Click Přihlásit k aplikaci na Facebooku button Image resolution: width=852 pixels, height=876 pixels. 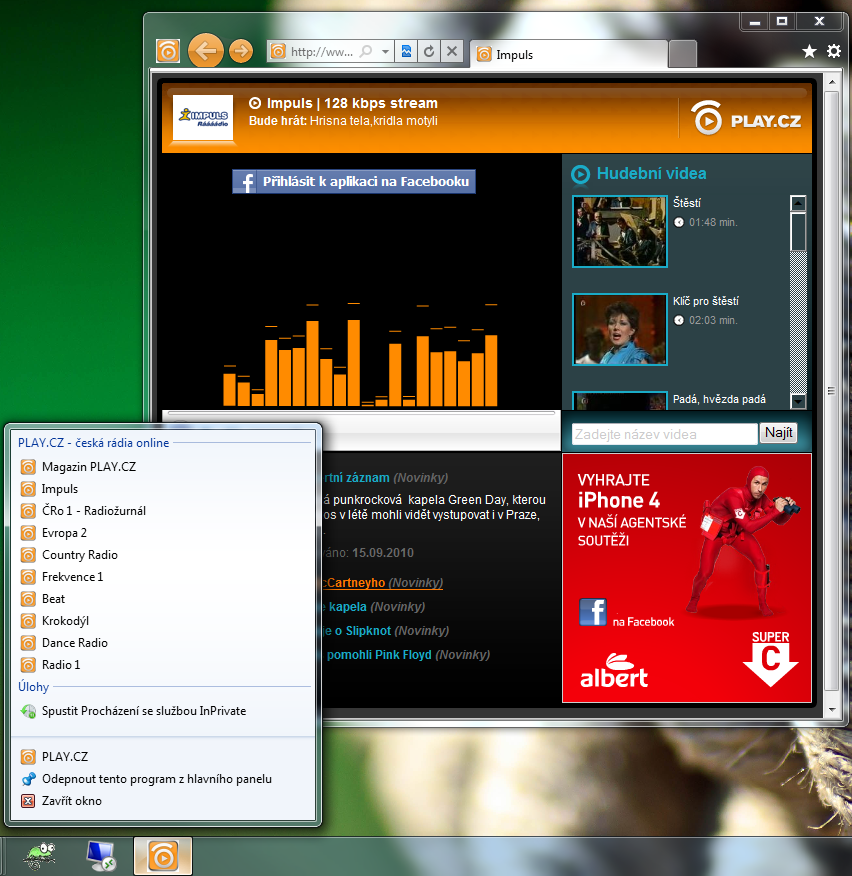pos(354,182)
